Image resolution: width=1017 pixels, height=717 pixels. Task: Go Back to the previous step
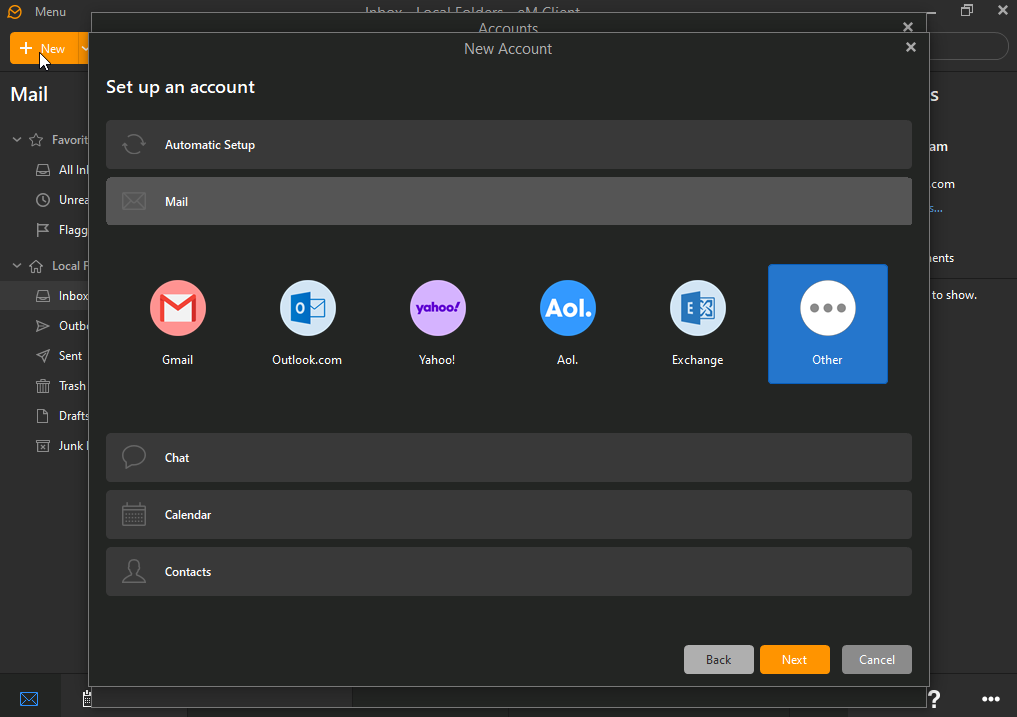click(x=719, y=659)
